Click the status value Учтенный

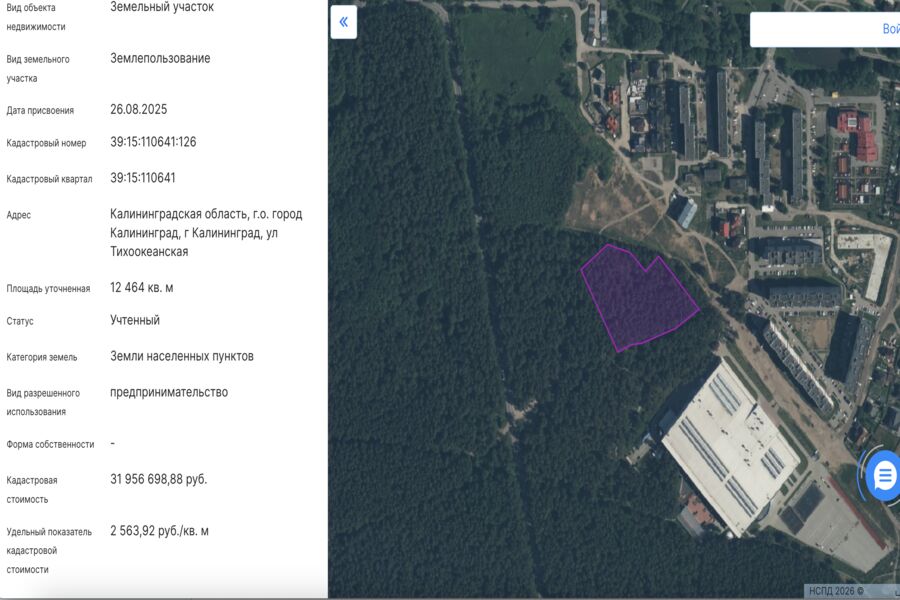point(135,320)
